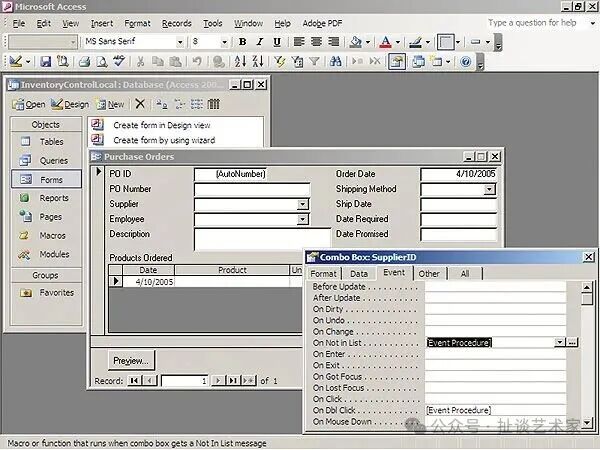Click the Save toolbar icon
Screen dimensions: 600x450
click(x=46, y=62)
